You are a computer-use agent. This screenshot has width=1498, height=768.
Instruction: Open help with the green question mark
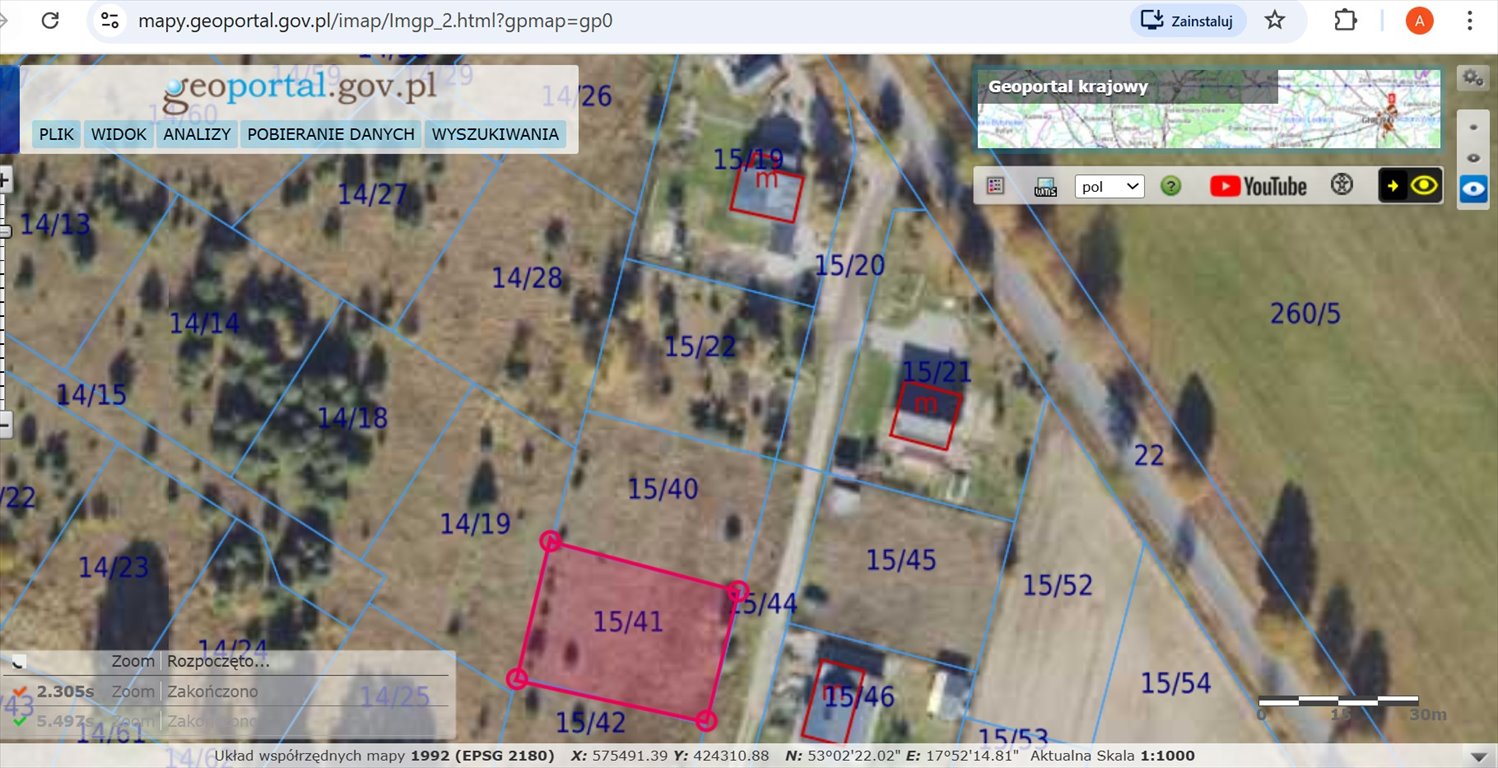point(1170,186)
